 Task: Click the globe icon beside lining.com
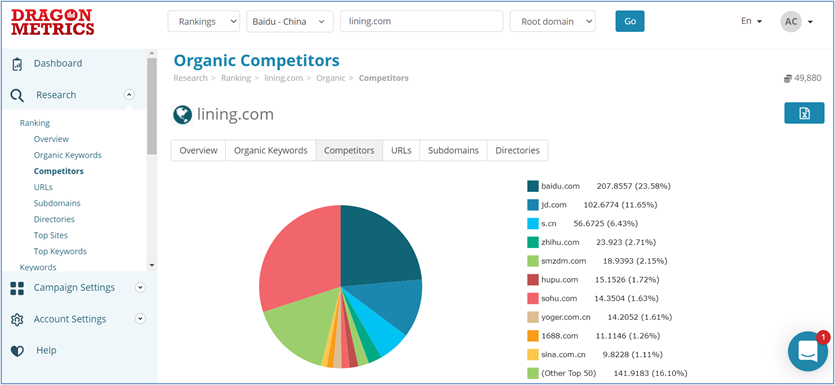click(183, 114)
